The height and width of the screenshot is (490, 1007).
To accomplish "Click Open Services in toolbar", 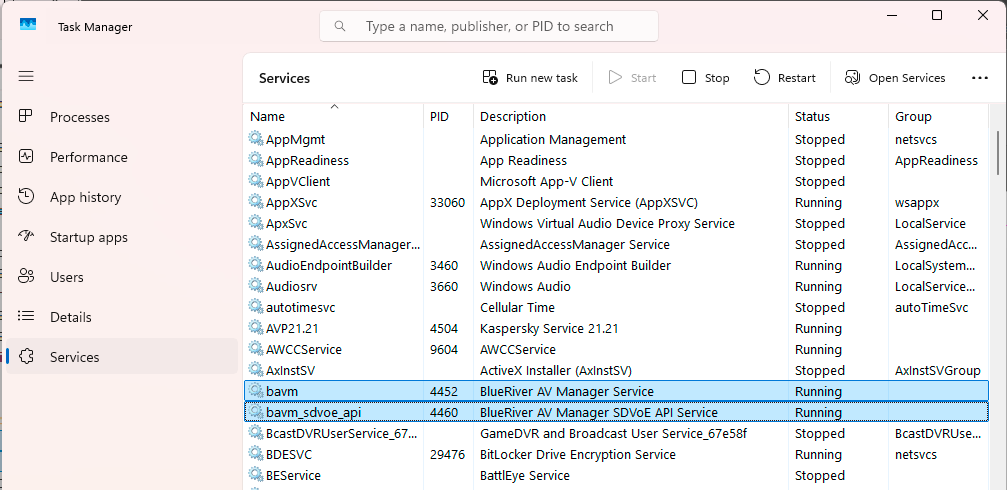I will point(895,78).
